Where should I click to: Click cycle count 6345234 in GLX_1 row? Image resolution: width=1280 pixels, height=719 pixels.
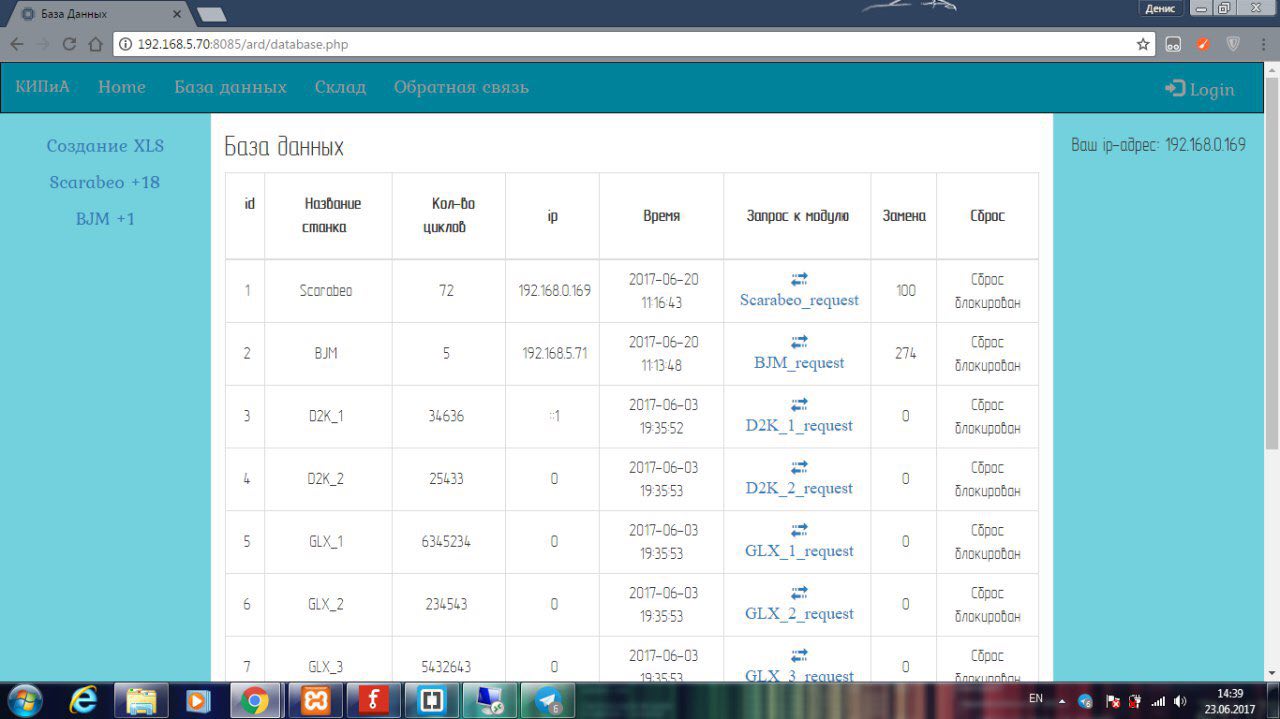point(446,541)
